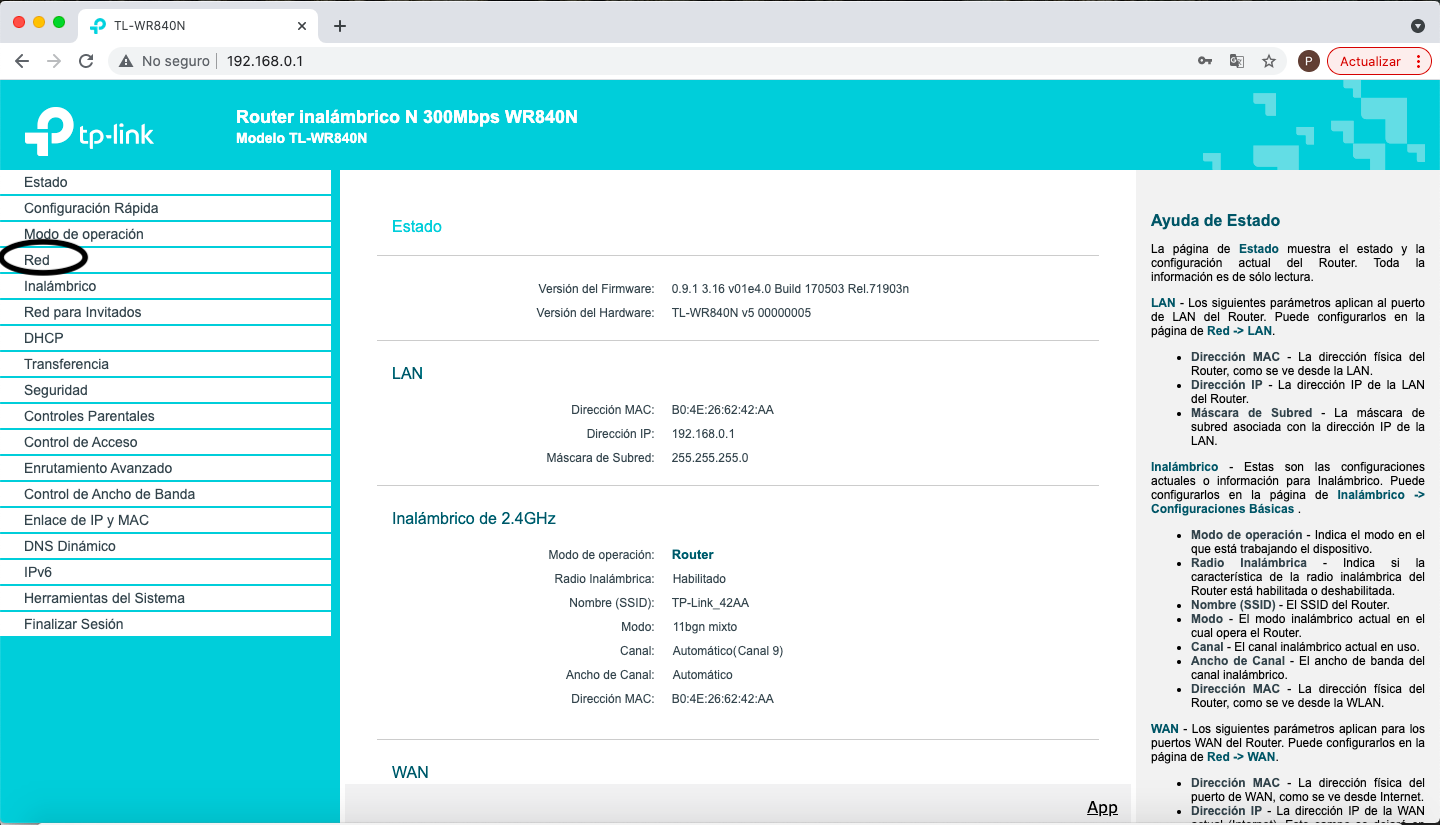Select DHCP in the sidebar
1440x825 pixels.
(x=44, y=338)
